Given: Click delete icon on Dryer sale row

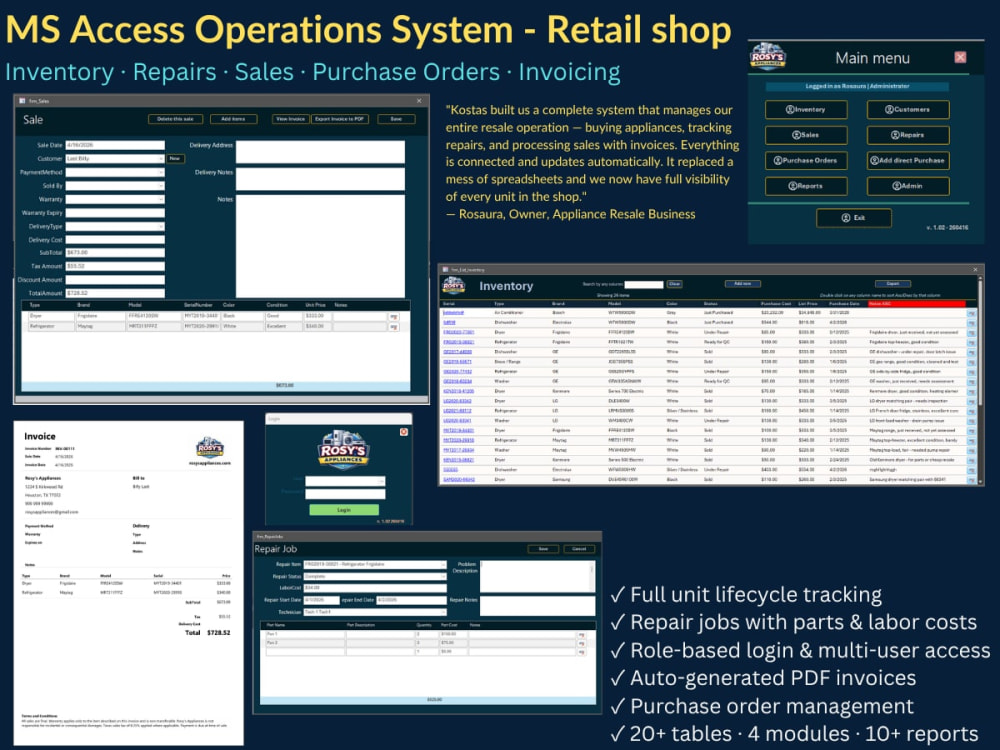Looking at the screenshot, I should click(393, 316).
